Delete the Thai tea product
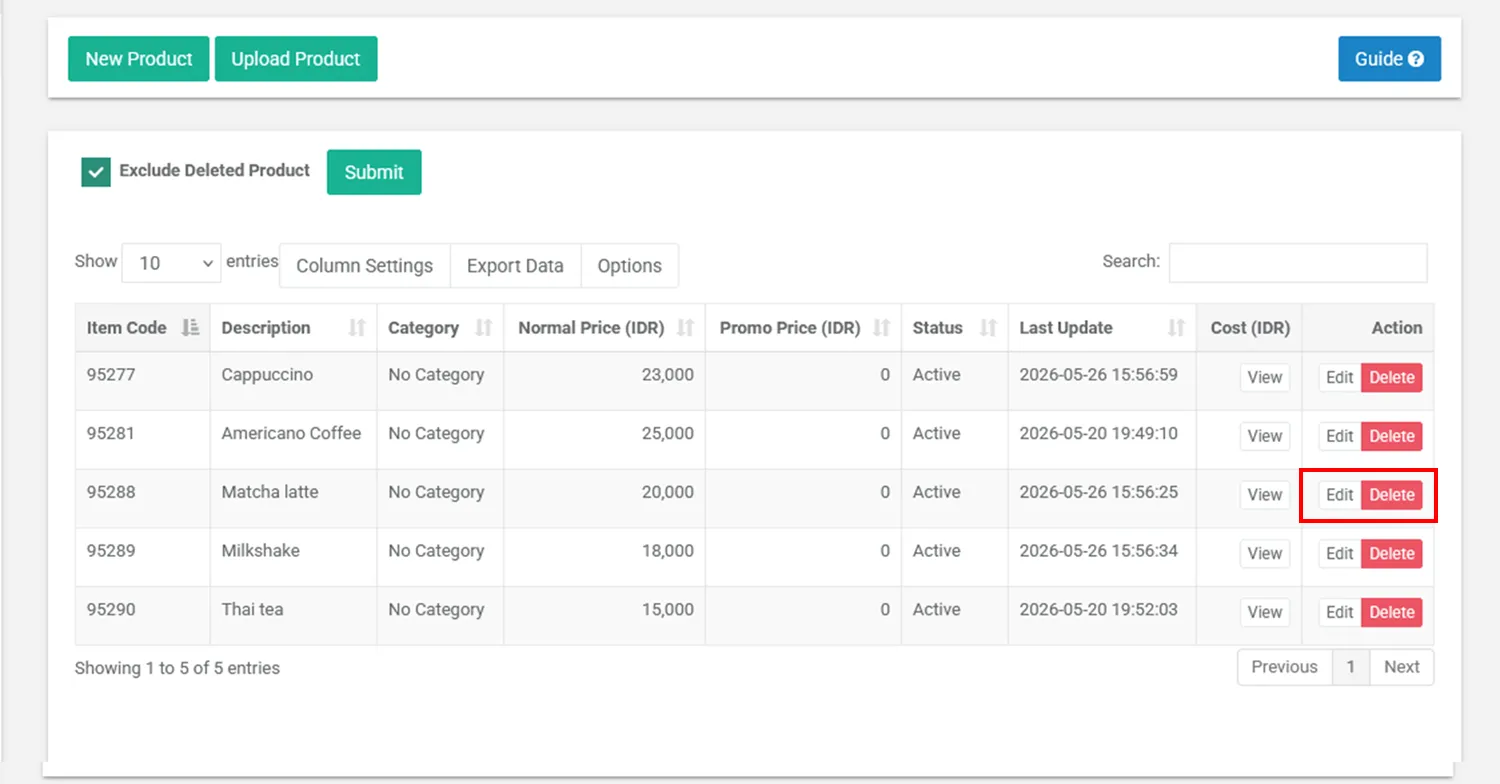The image size is (1500, 784). pos(1392,613)
